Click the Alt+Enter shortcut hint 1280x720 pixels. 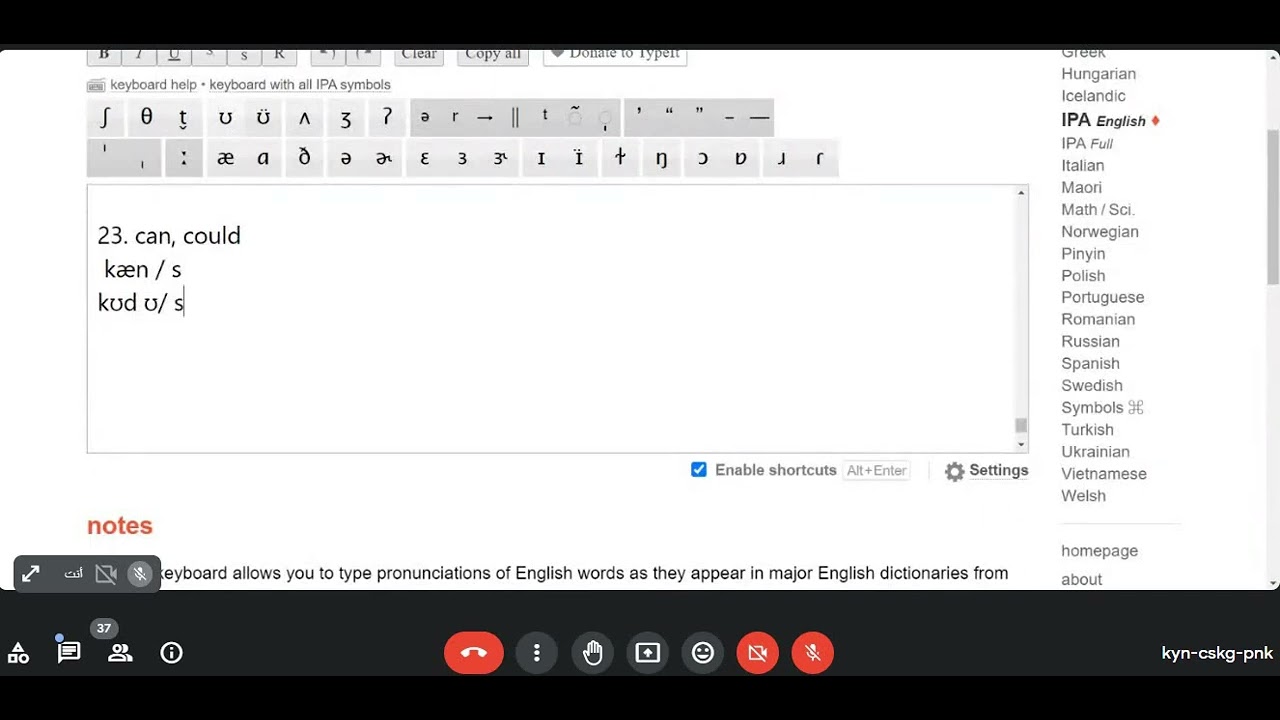coord(877,471)
